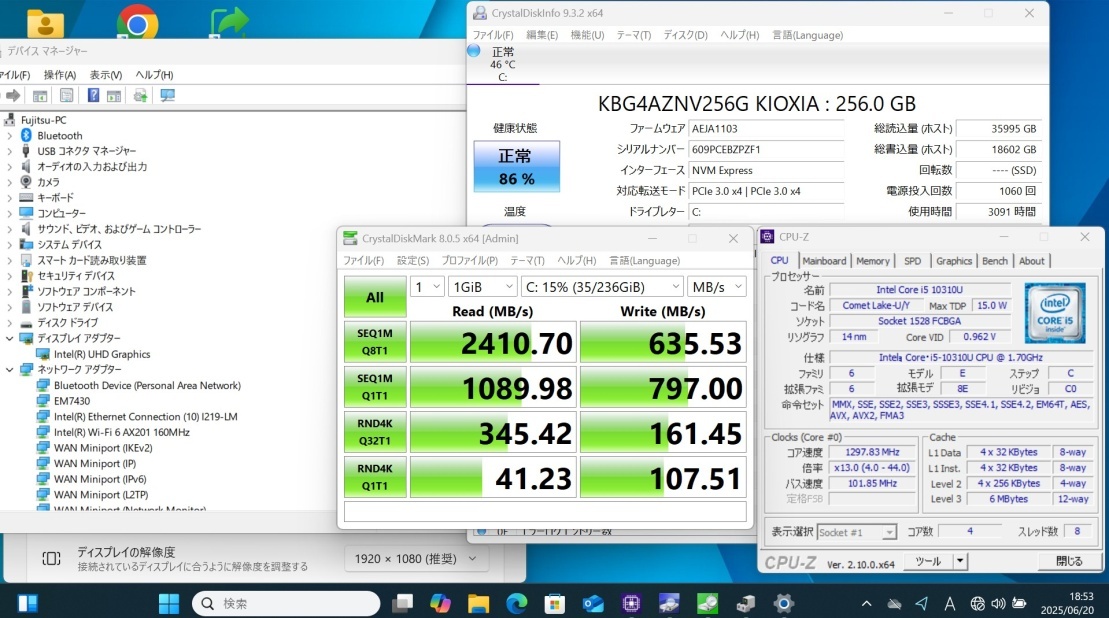Click the camera device icon in tree
Screen dimensions: 1109x618
pyautogui.click(x=26, y=182)
